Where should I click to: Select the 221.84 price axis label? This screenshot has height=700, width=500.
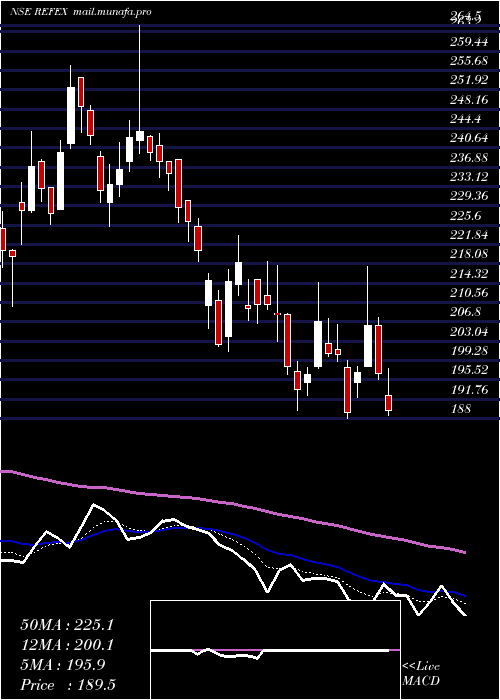468,235
